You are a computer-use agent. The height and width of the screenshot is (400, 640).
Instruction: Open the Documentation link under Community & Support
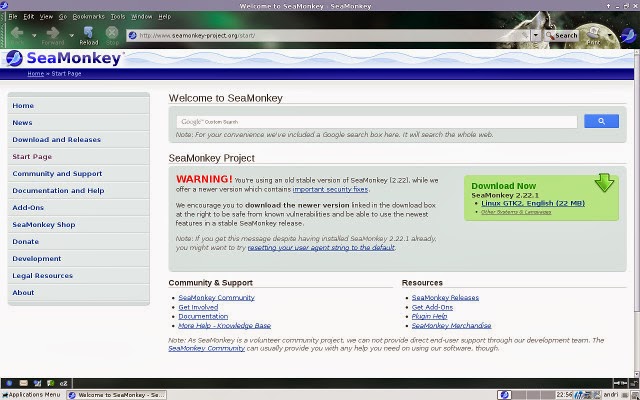coord(203,317)
